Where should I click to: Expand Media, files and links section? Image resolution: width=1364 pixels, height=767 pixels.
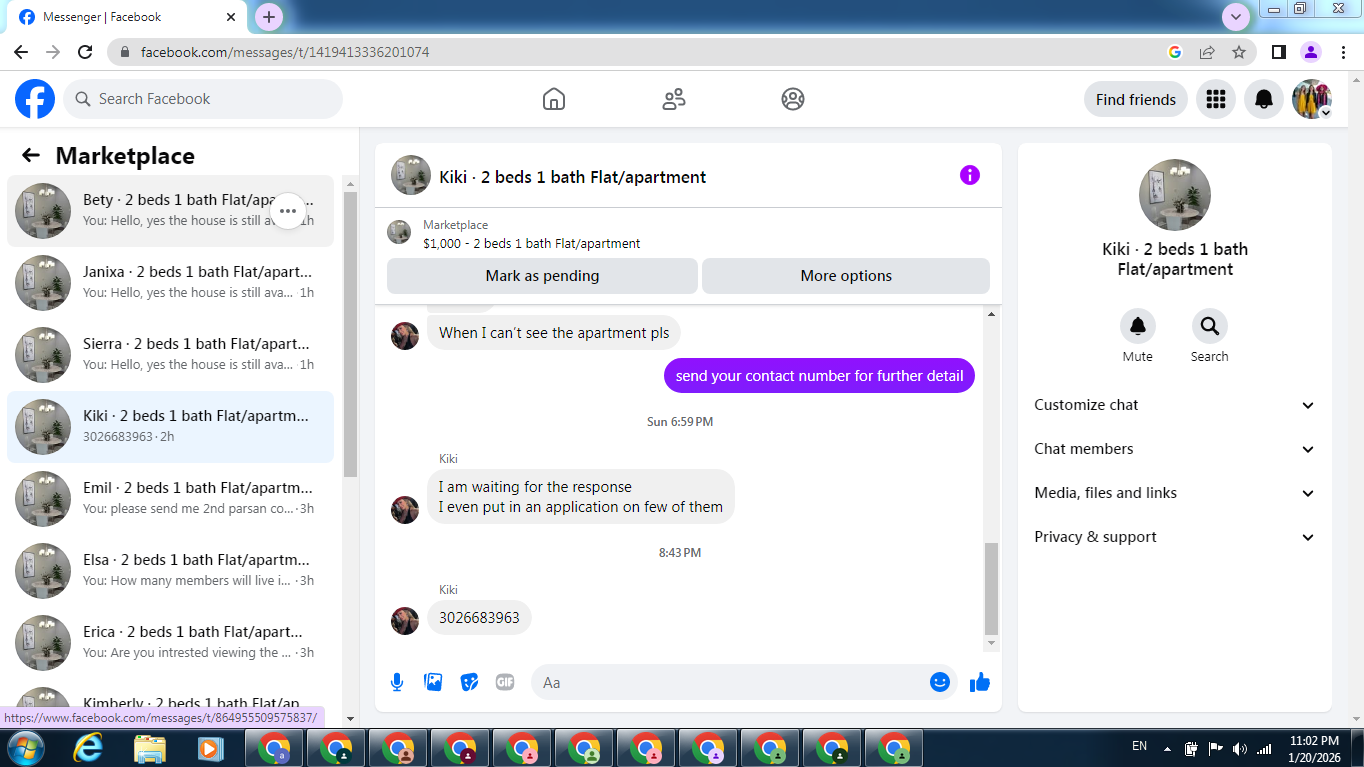(x=1175, y=493)
